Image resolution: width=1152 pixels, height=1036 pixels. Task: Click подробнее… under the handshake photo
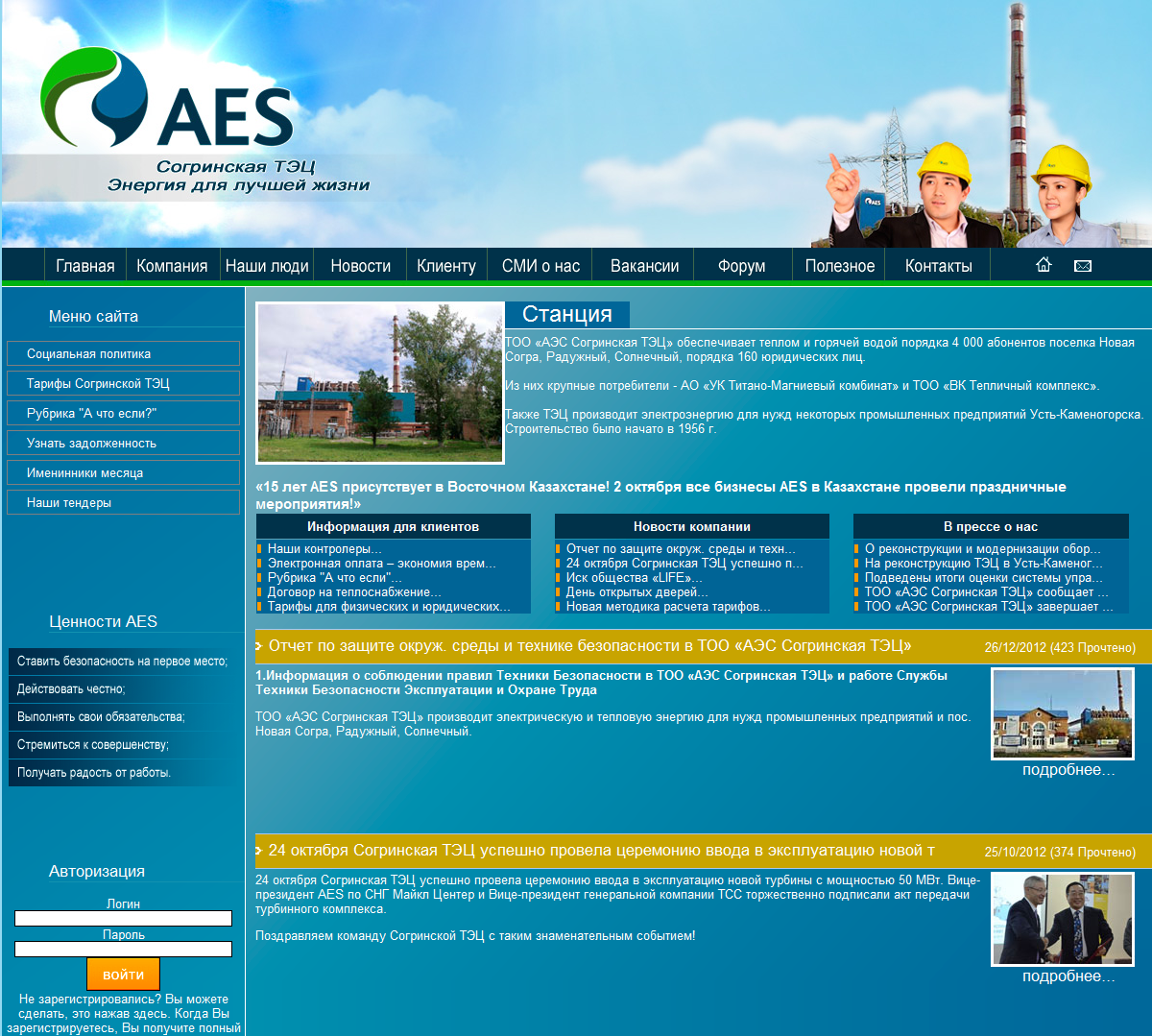(1068, 976)
